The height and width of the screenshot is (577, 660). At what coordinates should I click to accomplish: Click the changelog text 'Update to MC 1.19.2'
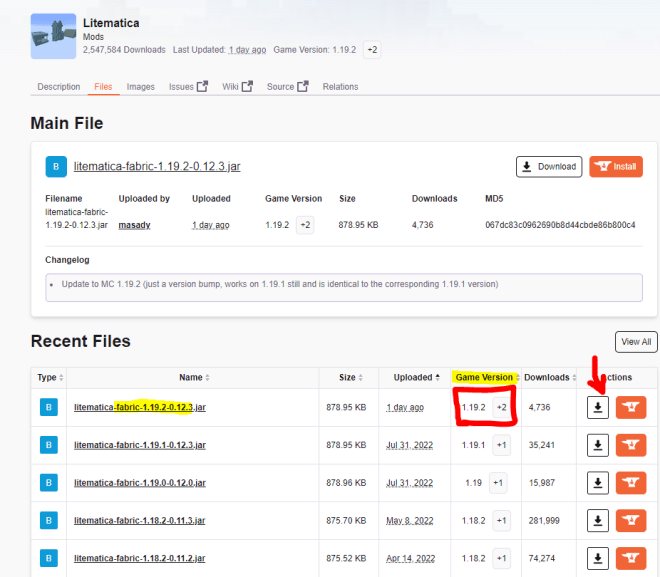click(101, 284)
